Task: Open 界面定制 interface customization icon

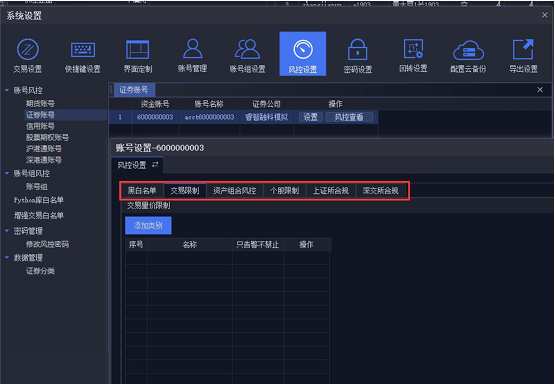Action: coord(138,56)
